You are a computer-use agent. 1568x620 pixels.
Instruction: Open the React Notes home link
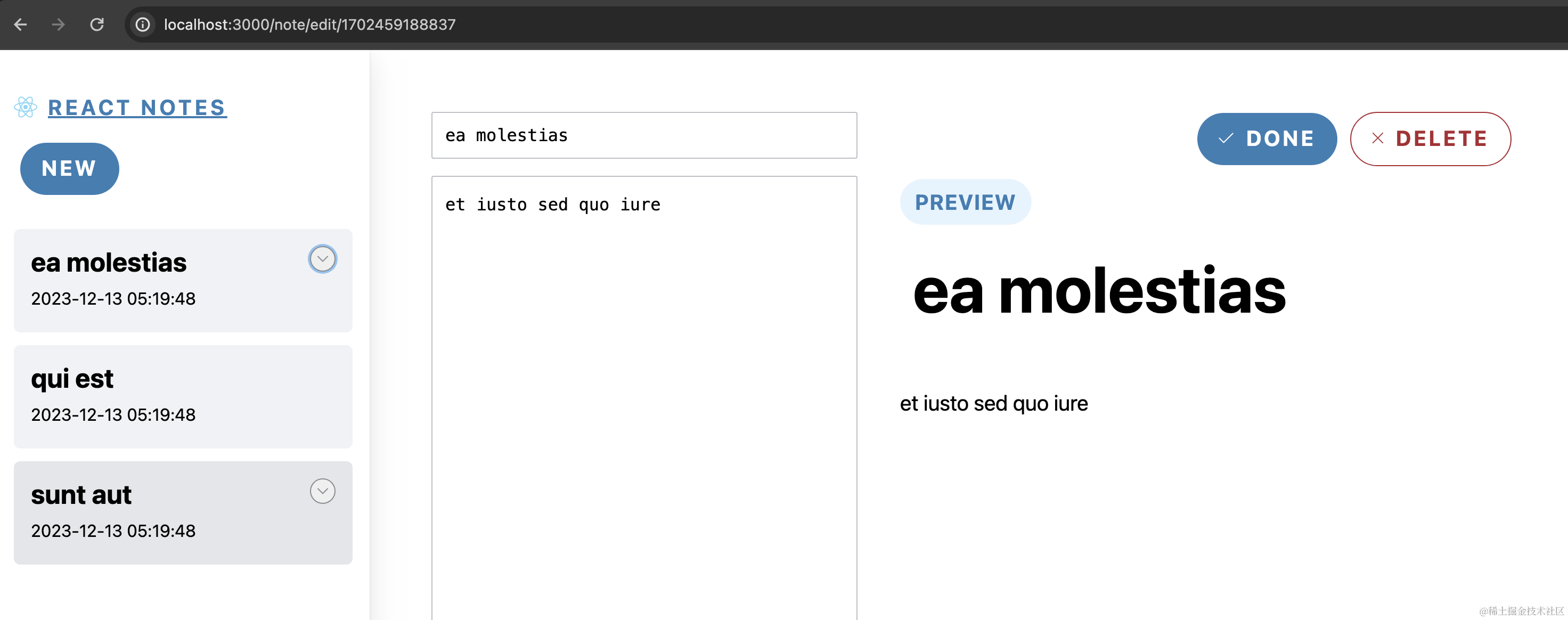[x=137, y=108]
